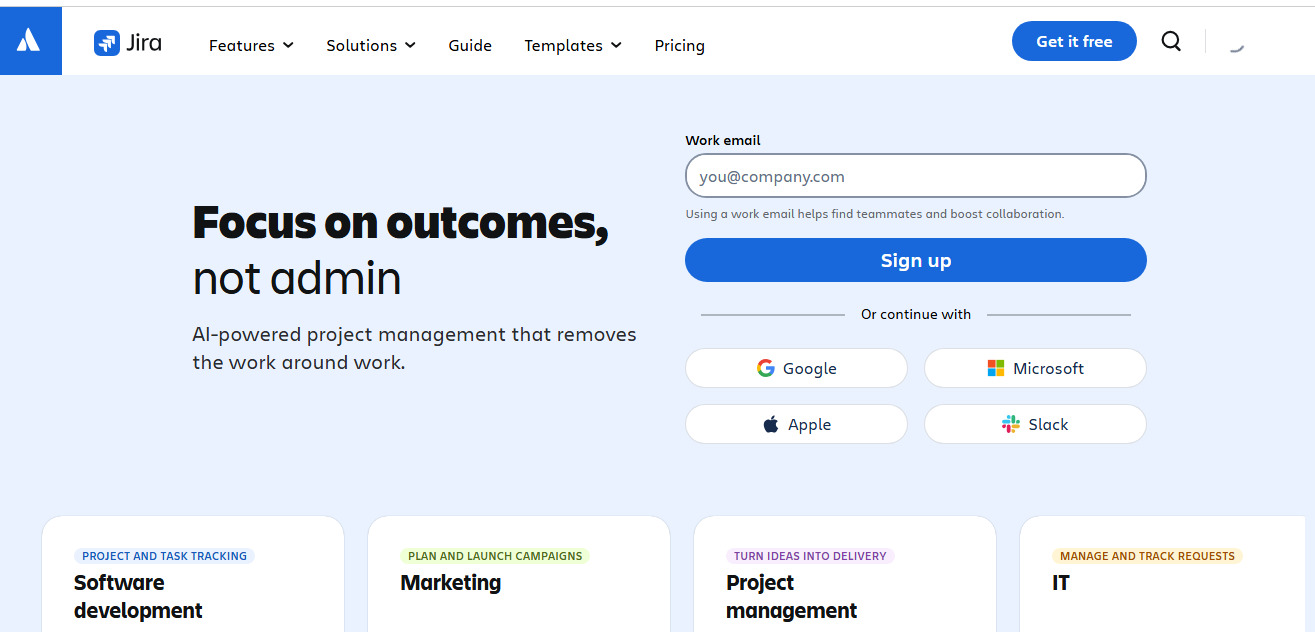Expand the Templates dropdown

tap(572, 45)
